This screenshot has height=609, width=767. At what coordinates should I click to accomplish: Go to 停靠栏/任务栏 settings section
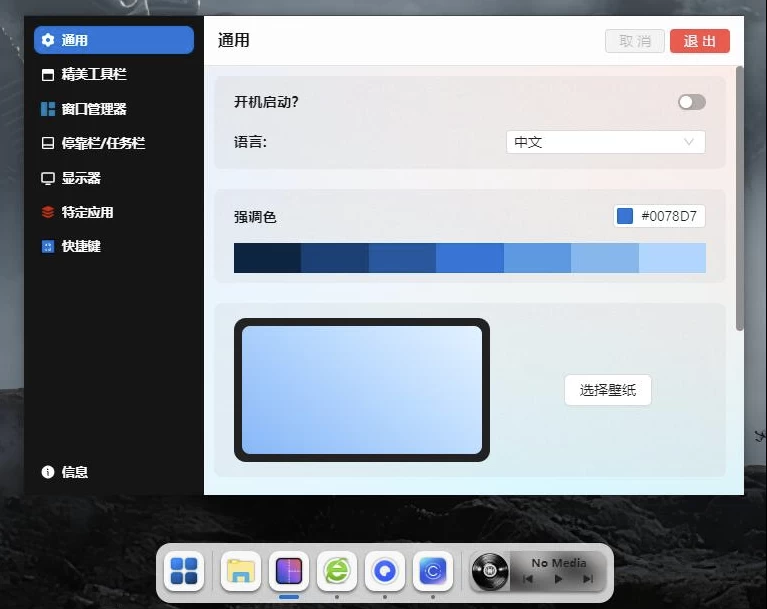[x=102, y=143]
